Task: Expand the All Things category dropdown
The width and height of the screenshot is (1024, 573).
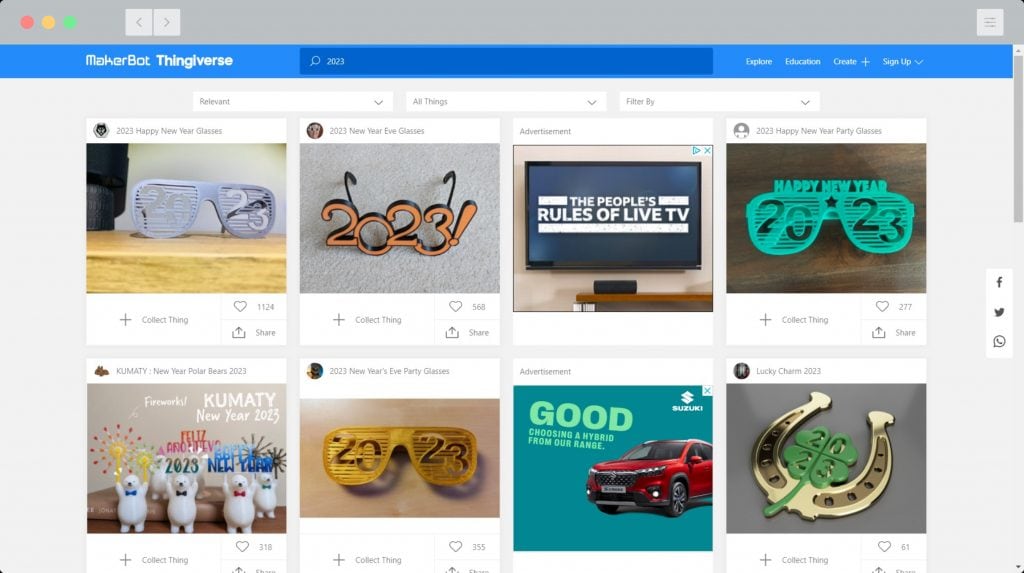Action: [x=506, y=102]
